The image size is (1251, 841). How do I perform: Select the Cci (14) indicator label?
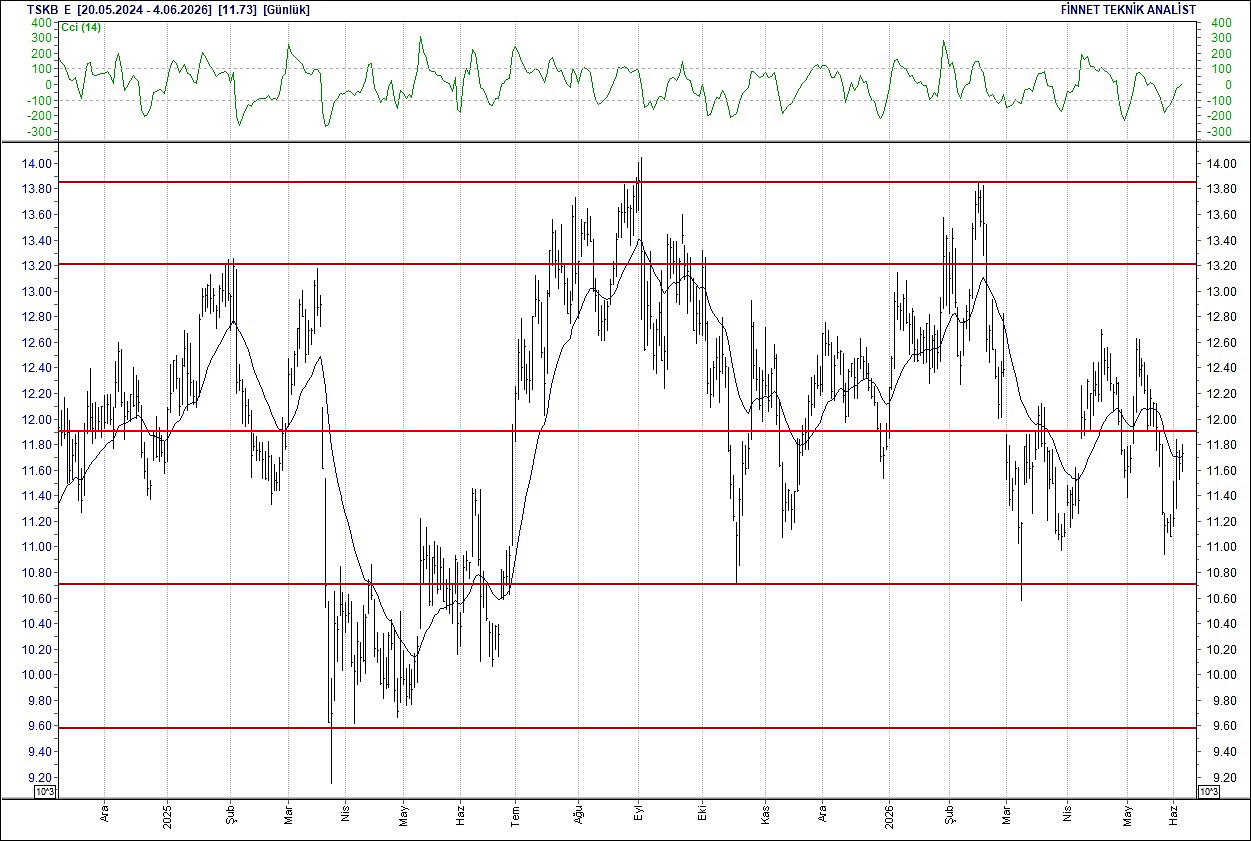pyautogui.click(x=81, y=27)
